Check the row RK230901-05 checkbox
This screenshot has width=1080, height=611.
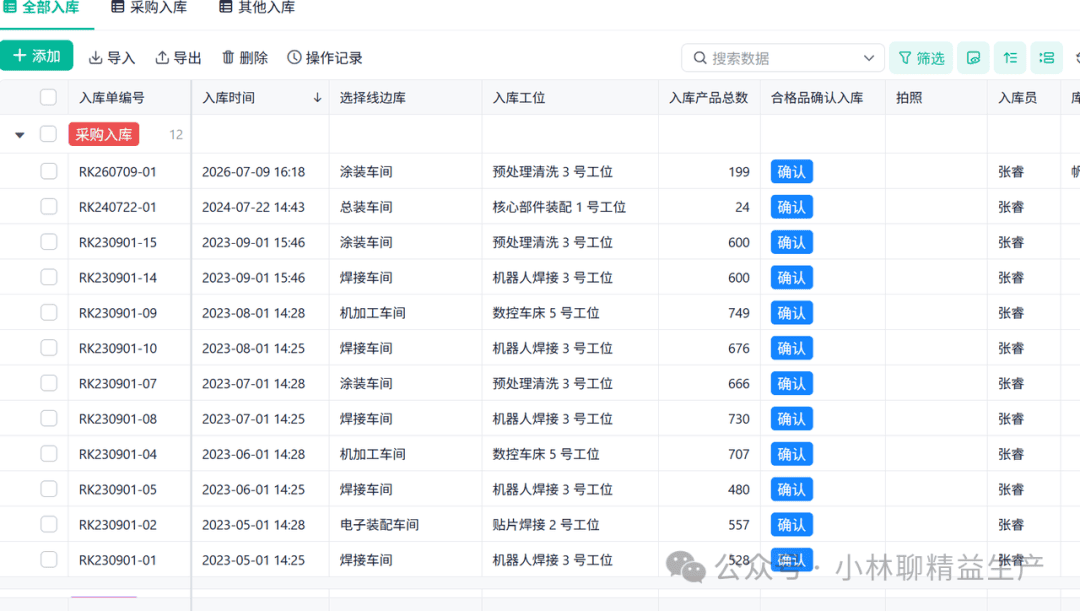pos(48,488)
